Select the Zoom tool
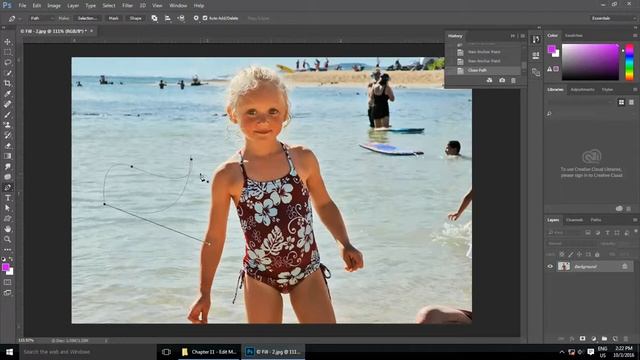The width and height of the screenshot is (640, 360). tap(7, 240)
